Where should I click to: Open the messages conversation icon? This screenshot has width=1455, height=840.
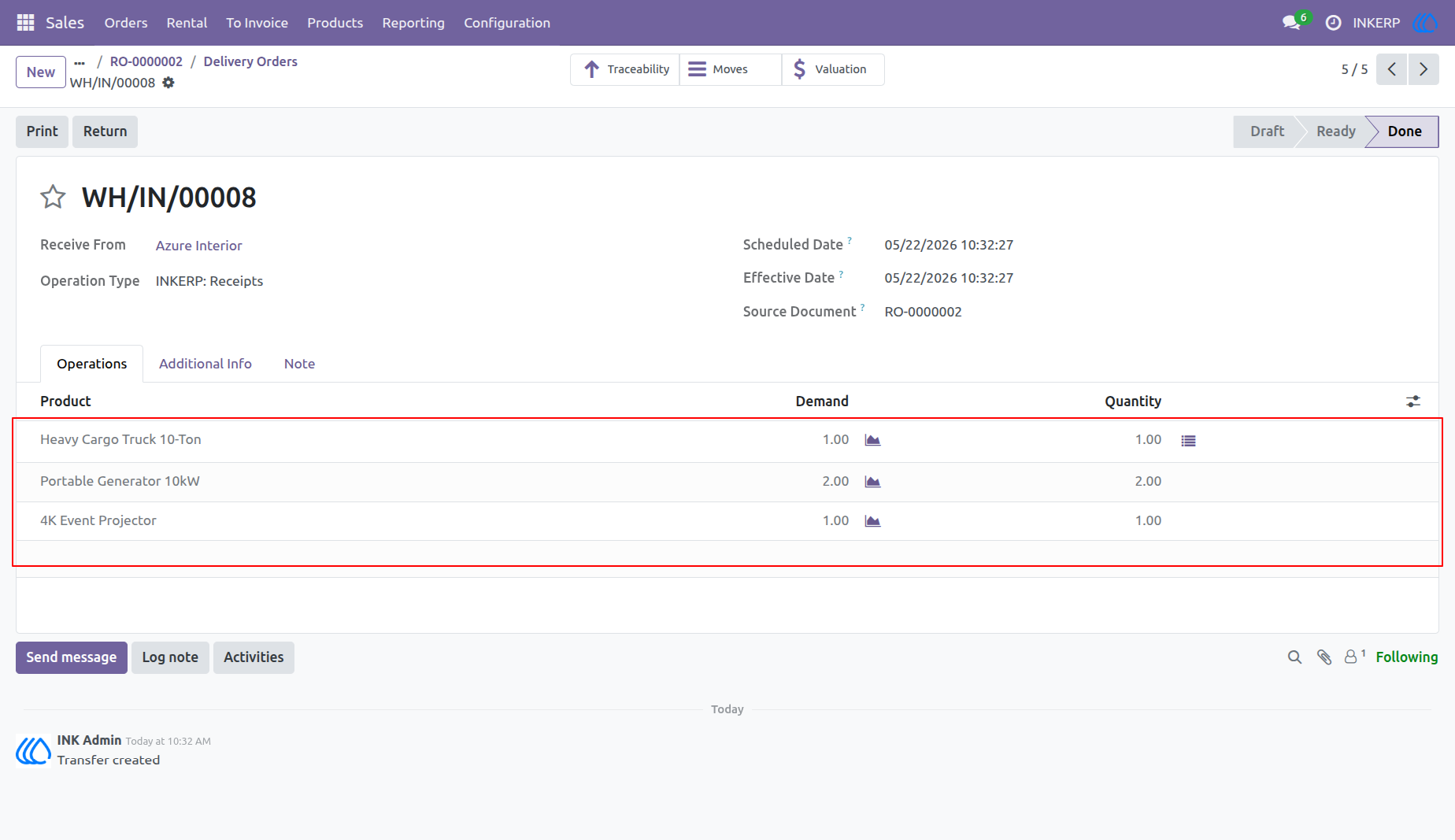click(1291, 23)
